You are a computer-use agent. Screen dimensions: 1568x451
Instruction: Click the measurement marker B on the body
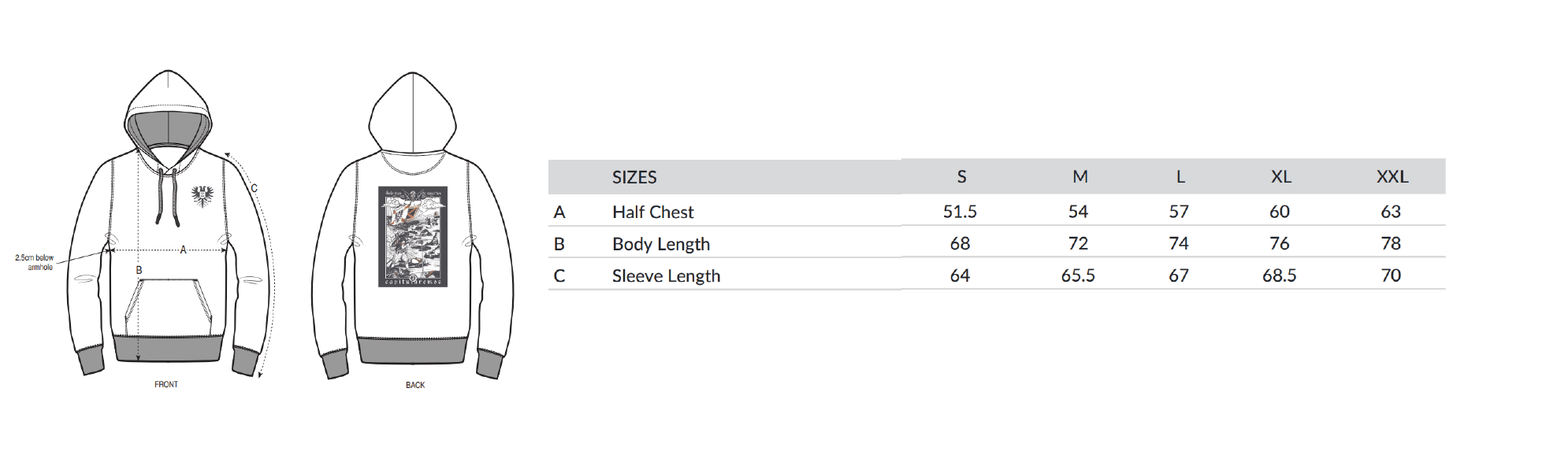pos(139,270)
